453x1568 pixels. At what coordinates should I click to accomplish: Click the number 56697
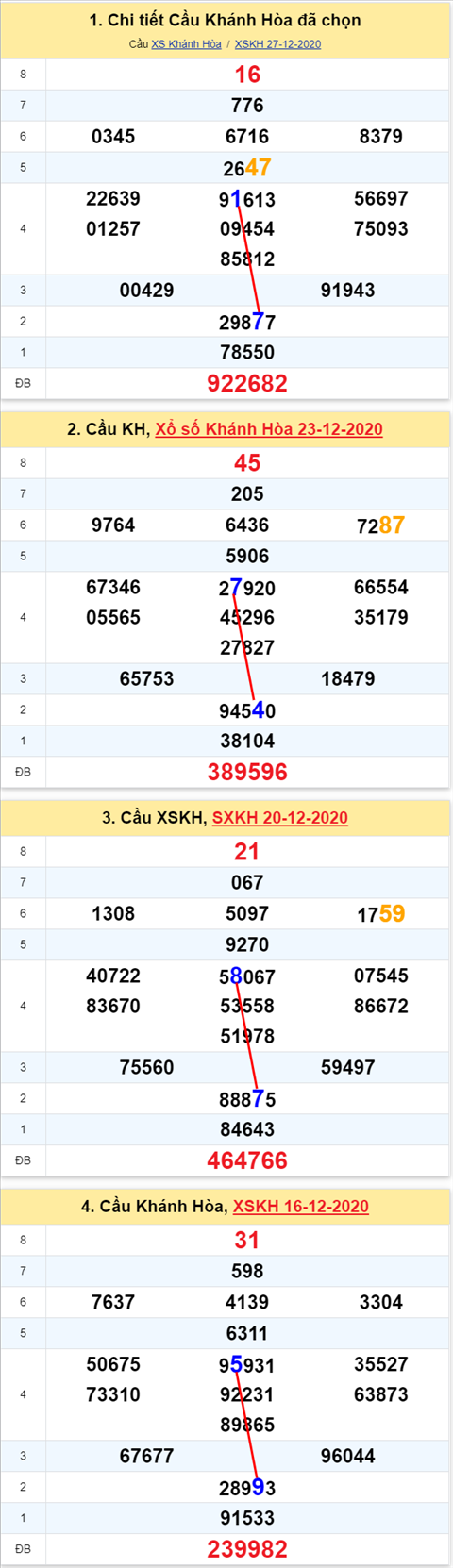[381, 199]
